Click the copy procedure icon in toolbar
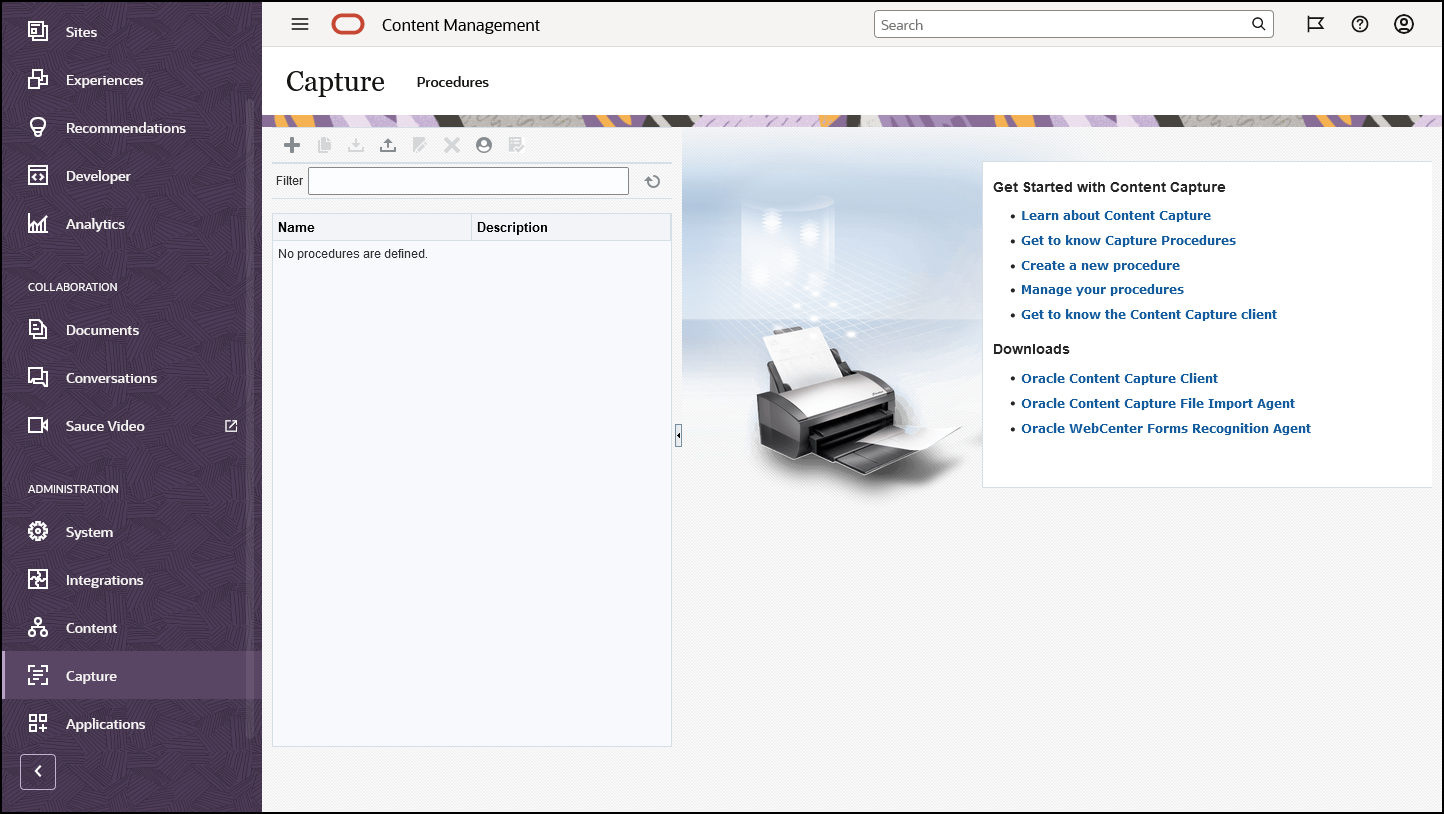Screen dimensions: 1444x814 click(324, 145)
